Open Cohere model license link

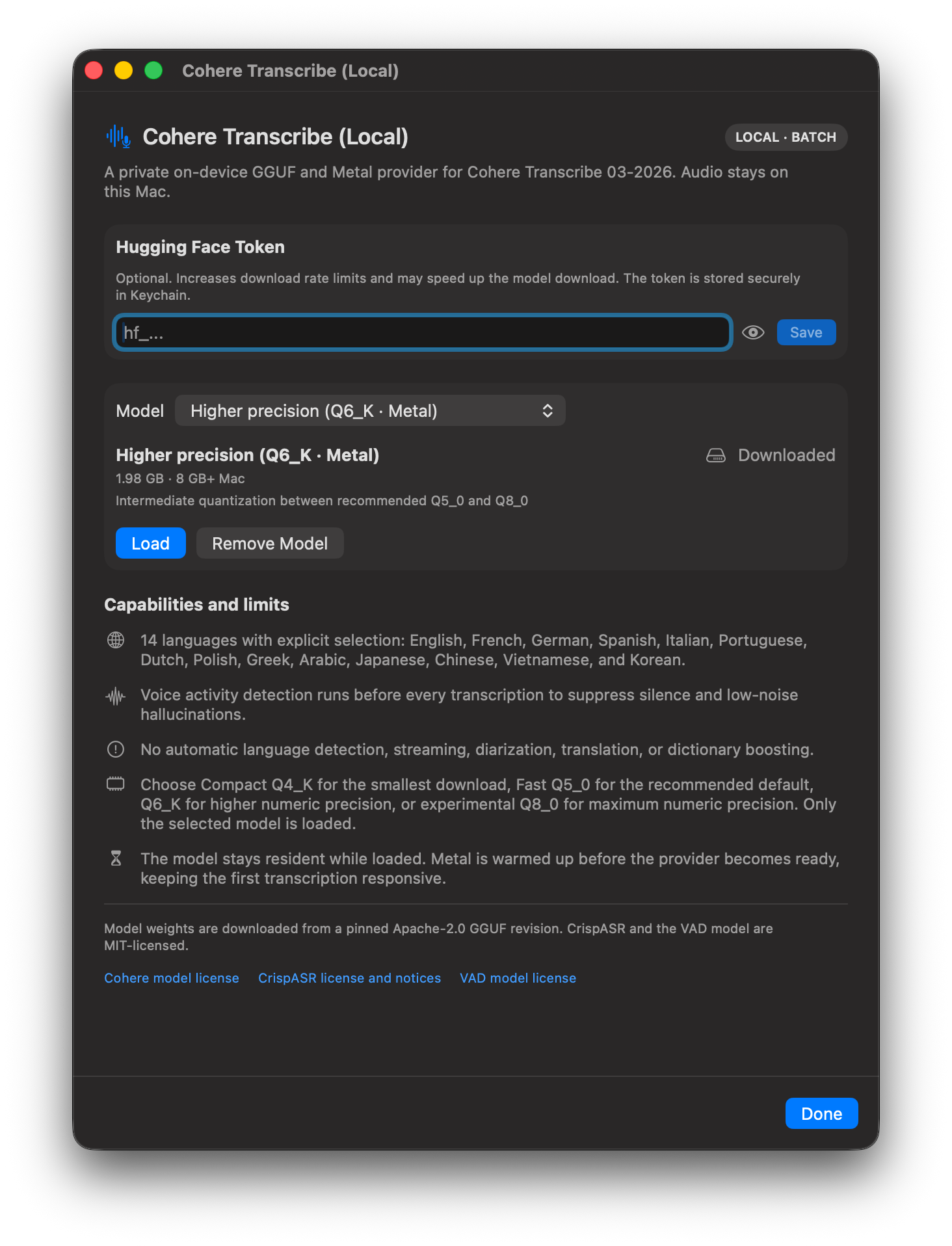point(172,977)
